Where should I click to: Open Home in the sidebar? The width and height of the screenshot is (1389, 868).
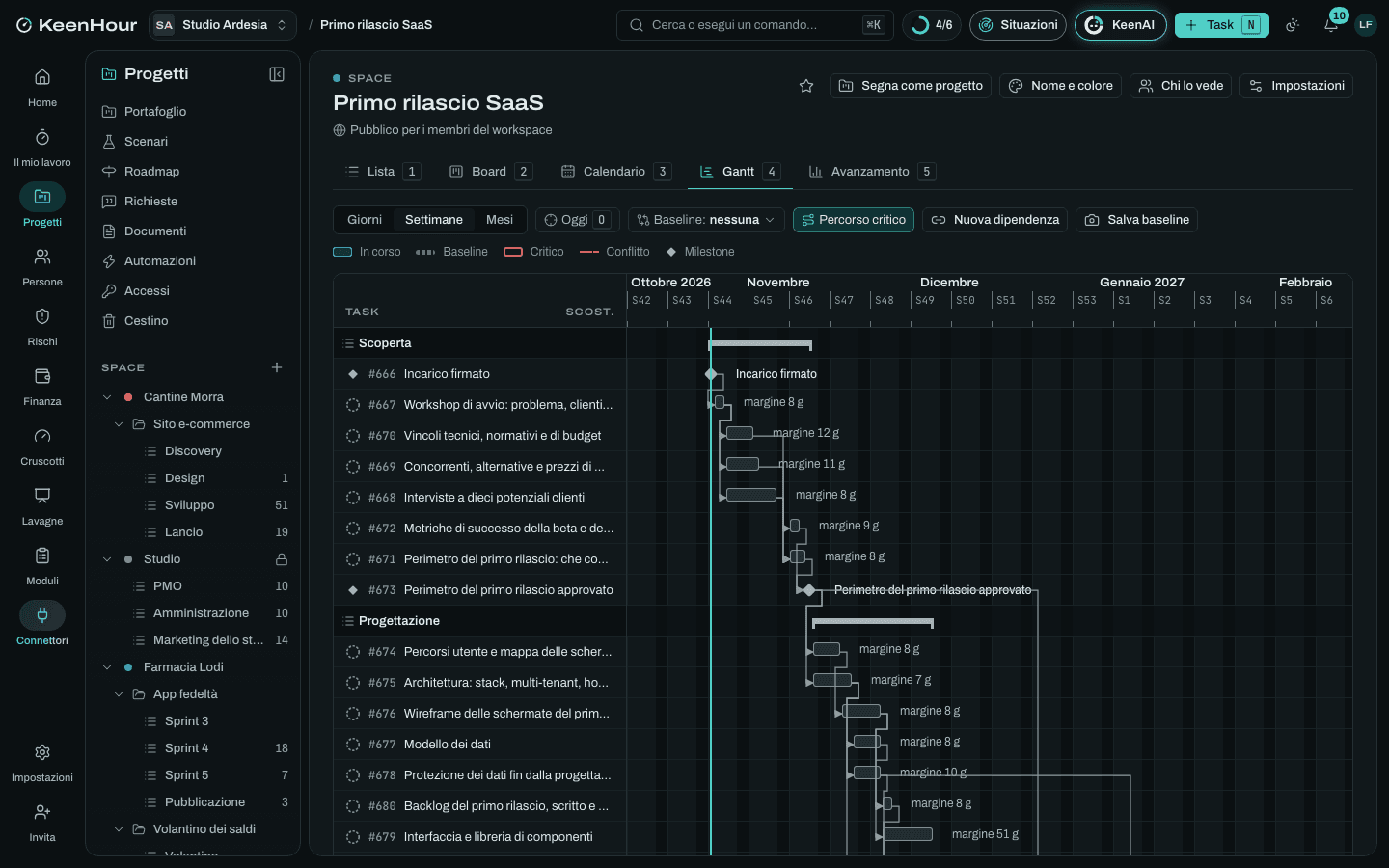(x=42, y=87)
